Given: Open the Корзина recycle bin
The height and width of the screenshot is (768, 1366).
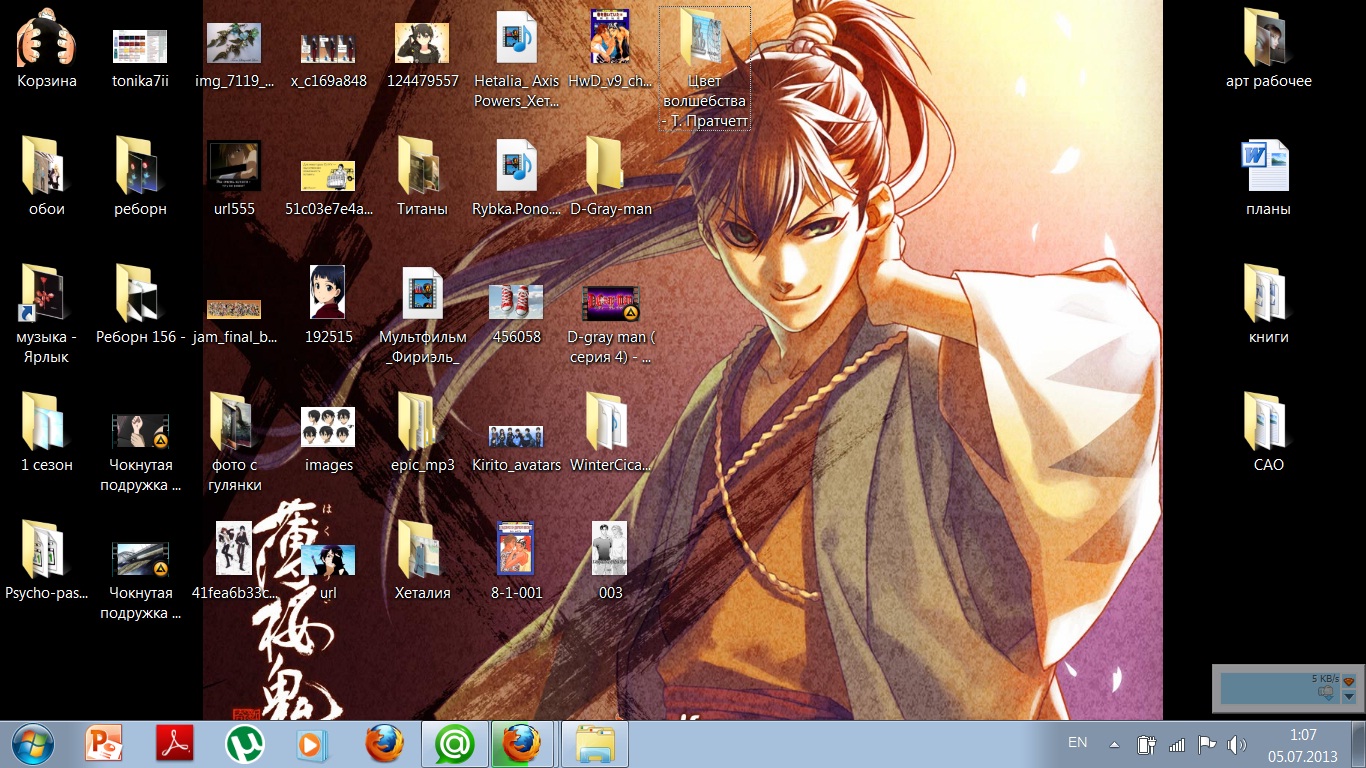Looking at the screenshot, I should click(47, 50).
